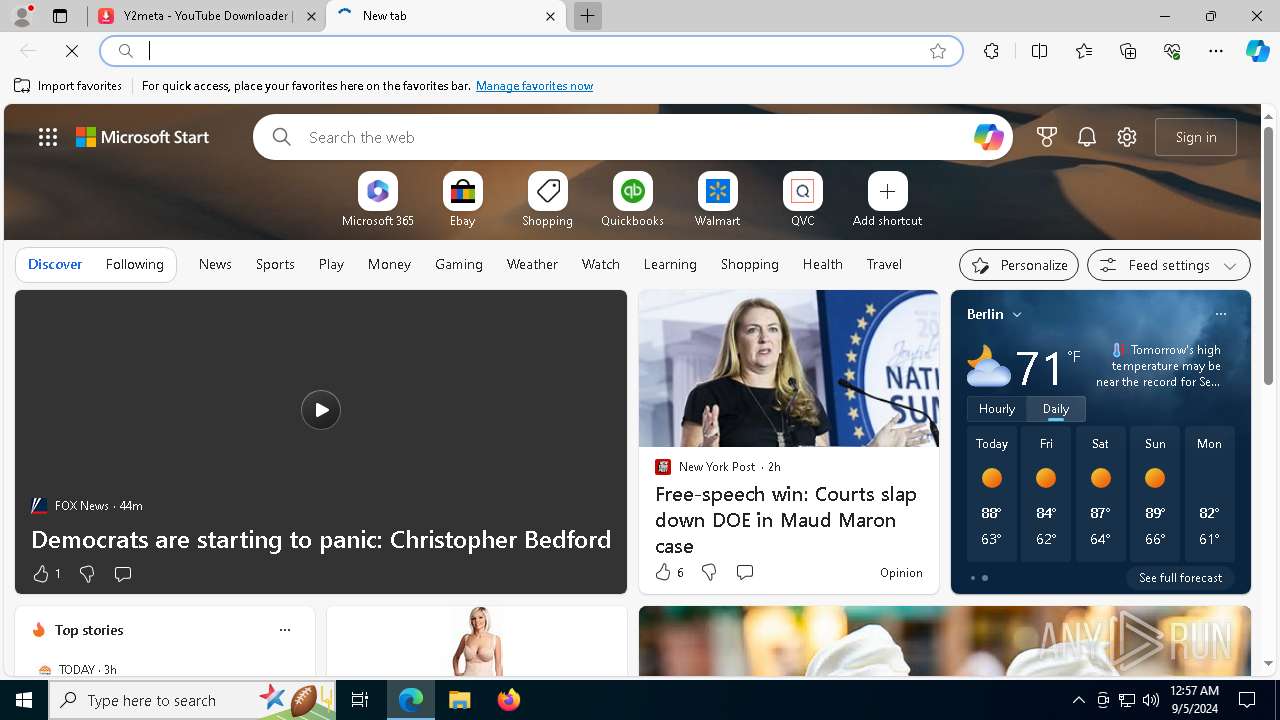The height and width of the screenshot is (720, 1280).
Task: Open comments on New York Post article
Action: [745, 572]
